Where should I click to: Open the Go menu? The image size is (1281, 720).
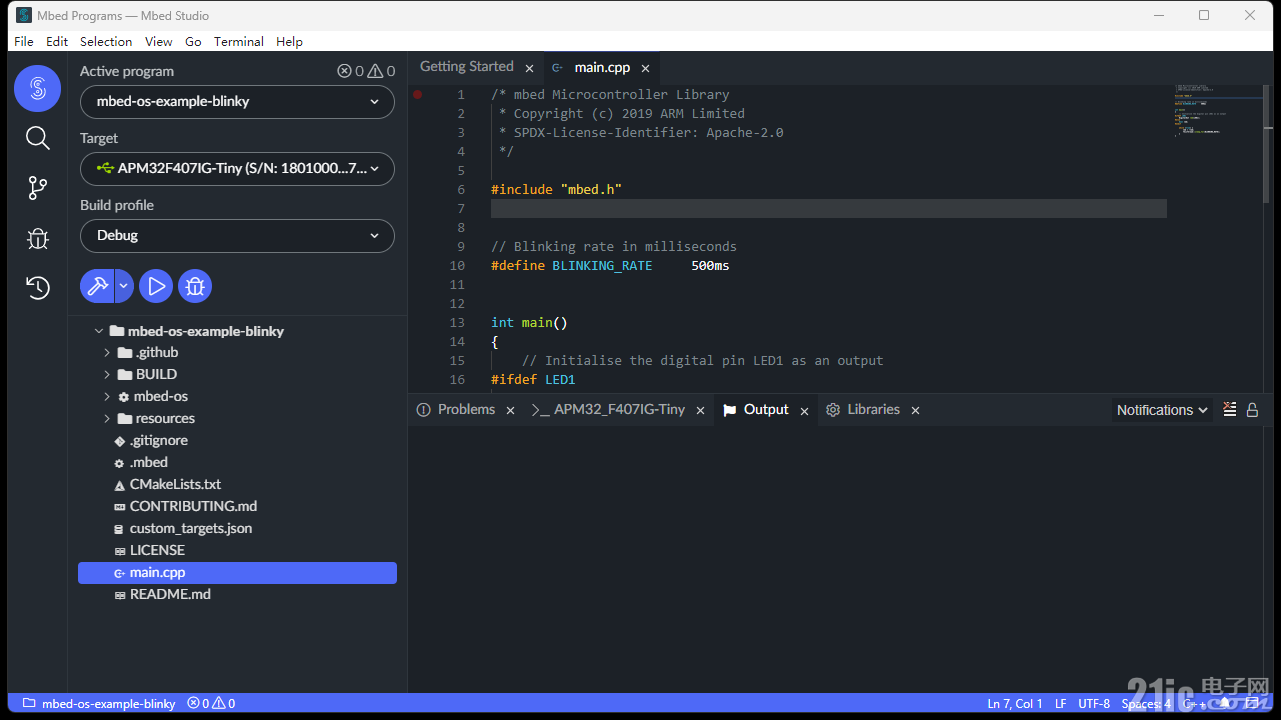click(x=193, y=41)
